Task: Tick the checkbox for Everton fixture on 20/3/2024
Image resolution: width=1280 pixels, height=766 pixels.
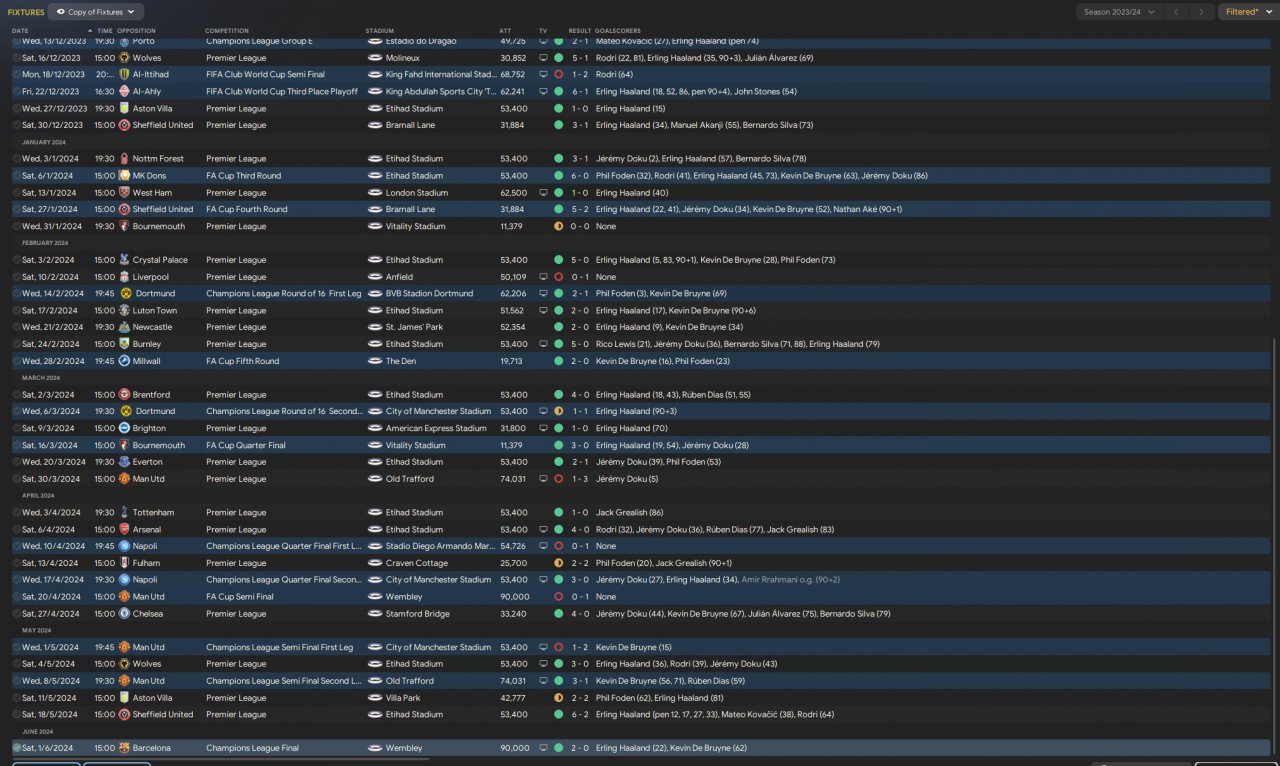Action: (x=17, y=462)
